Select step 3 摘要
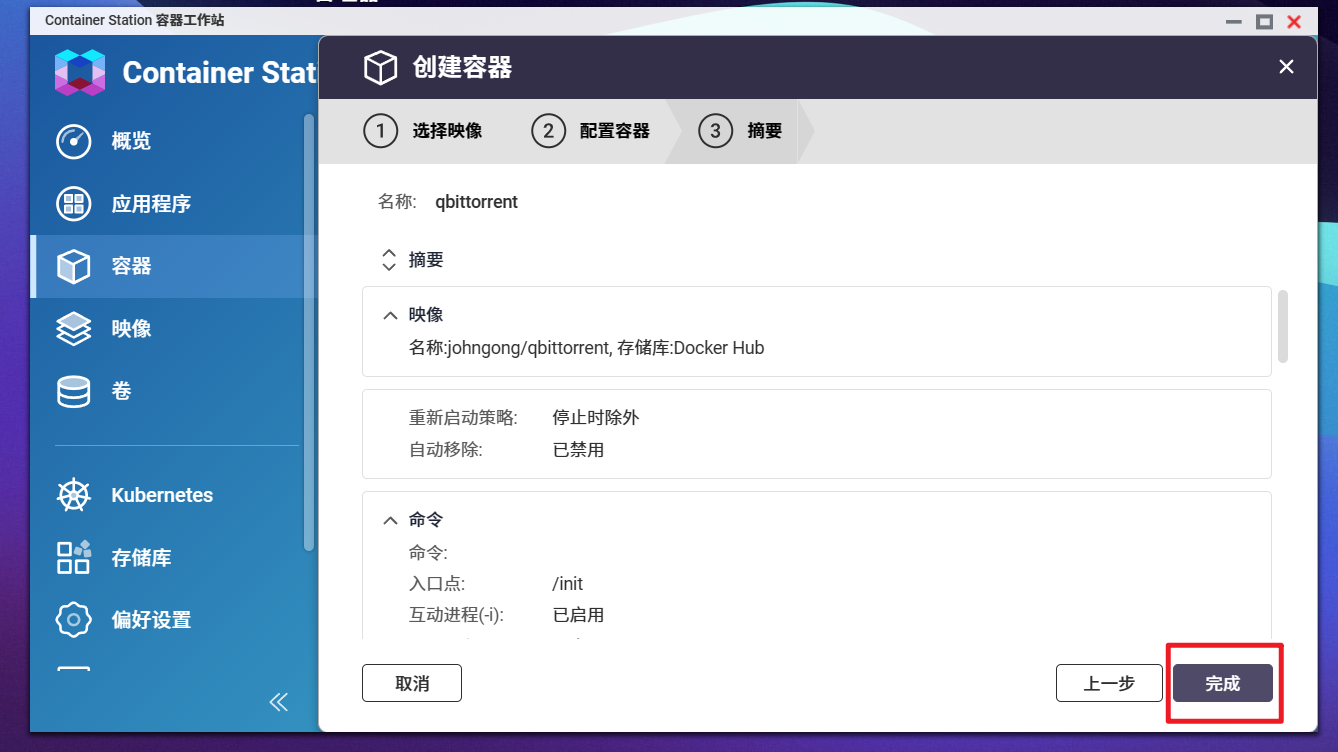This screenshot has width=1338, height=752. pyautogui.click(x=740, y=131)
